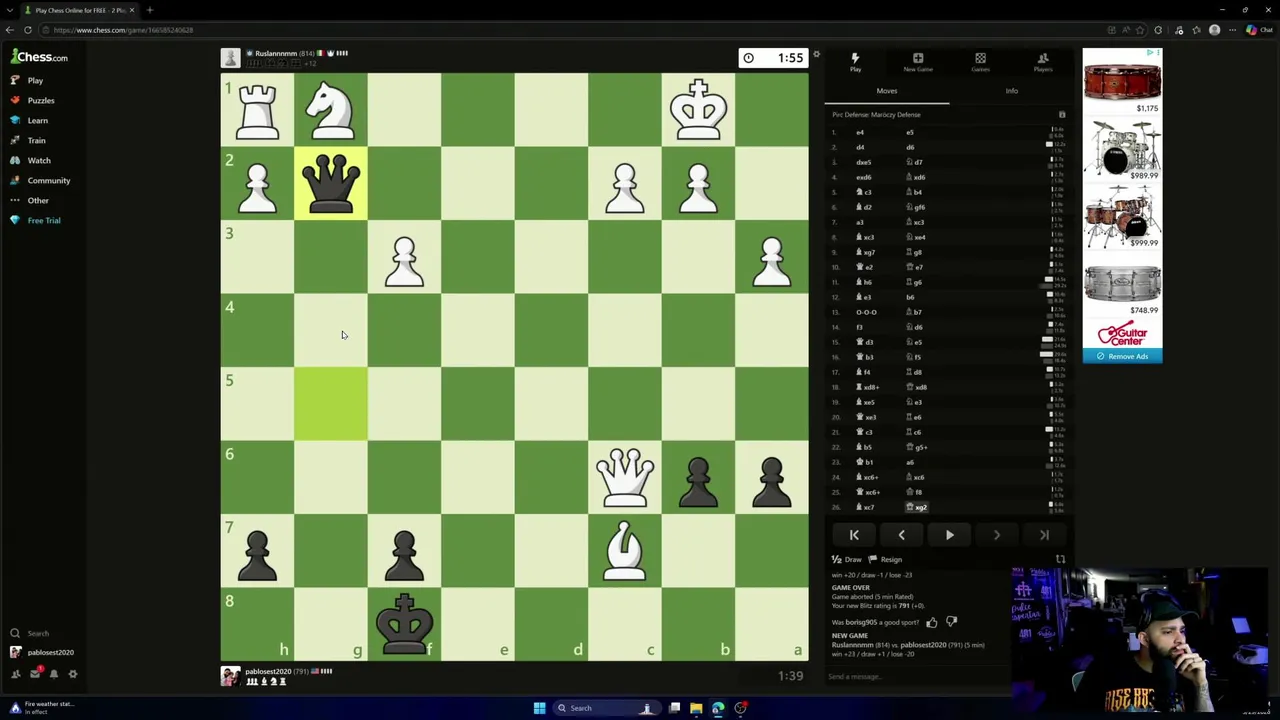Image resolution: width=1280 pixels, height=720 pixels.
Task: Go back one move
Action: click(901, 535)
